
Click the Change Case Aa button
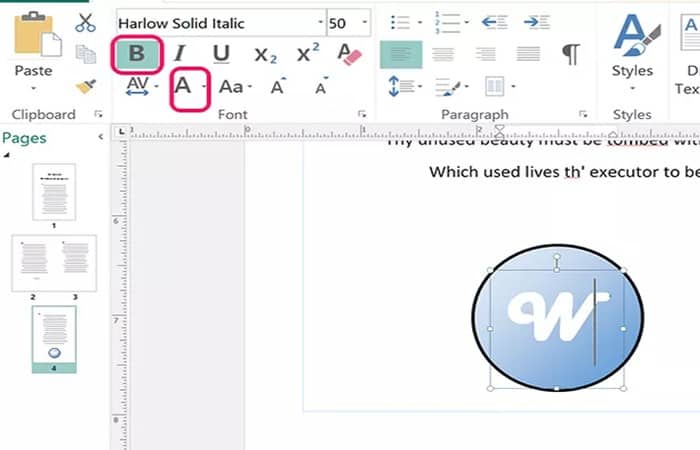click(231, 87)
